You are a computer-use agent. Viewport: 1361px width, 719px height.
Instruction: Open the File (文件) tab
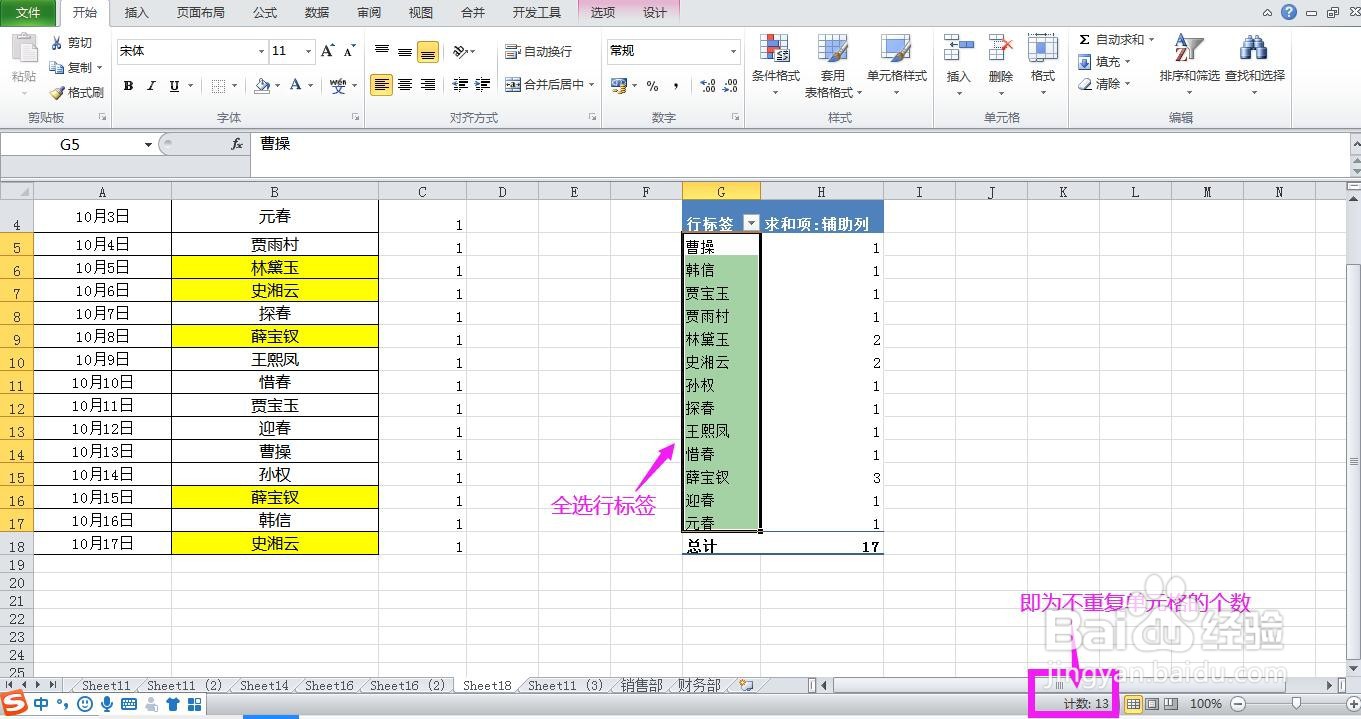29,13
